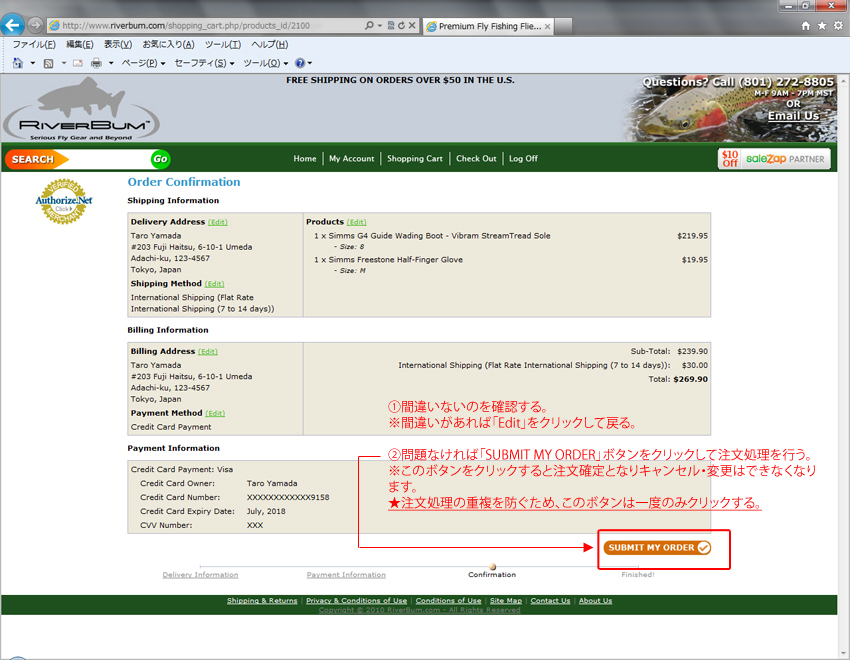850x660 pixels.
Task: Expand dropdown next to RSS feeds icon
Action: [x=63, y=63]
